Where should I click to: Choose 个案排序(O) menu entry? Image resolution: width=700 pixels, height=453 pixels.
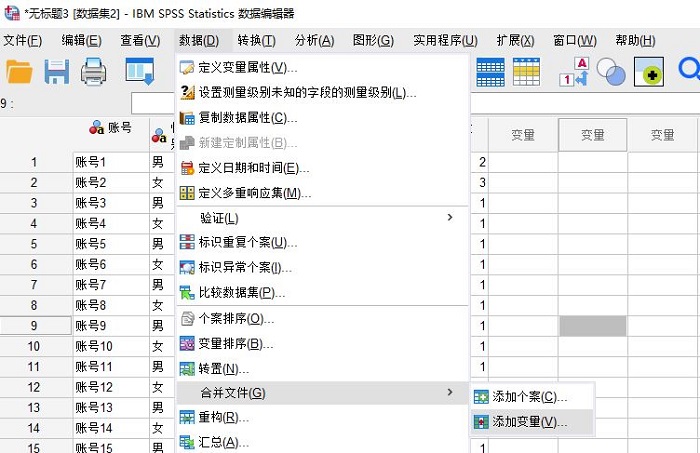coord(236,319)
